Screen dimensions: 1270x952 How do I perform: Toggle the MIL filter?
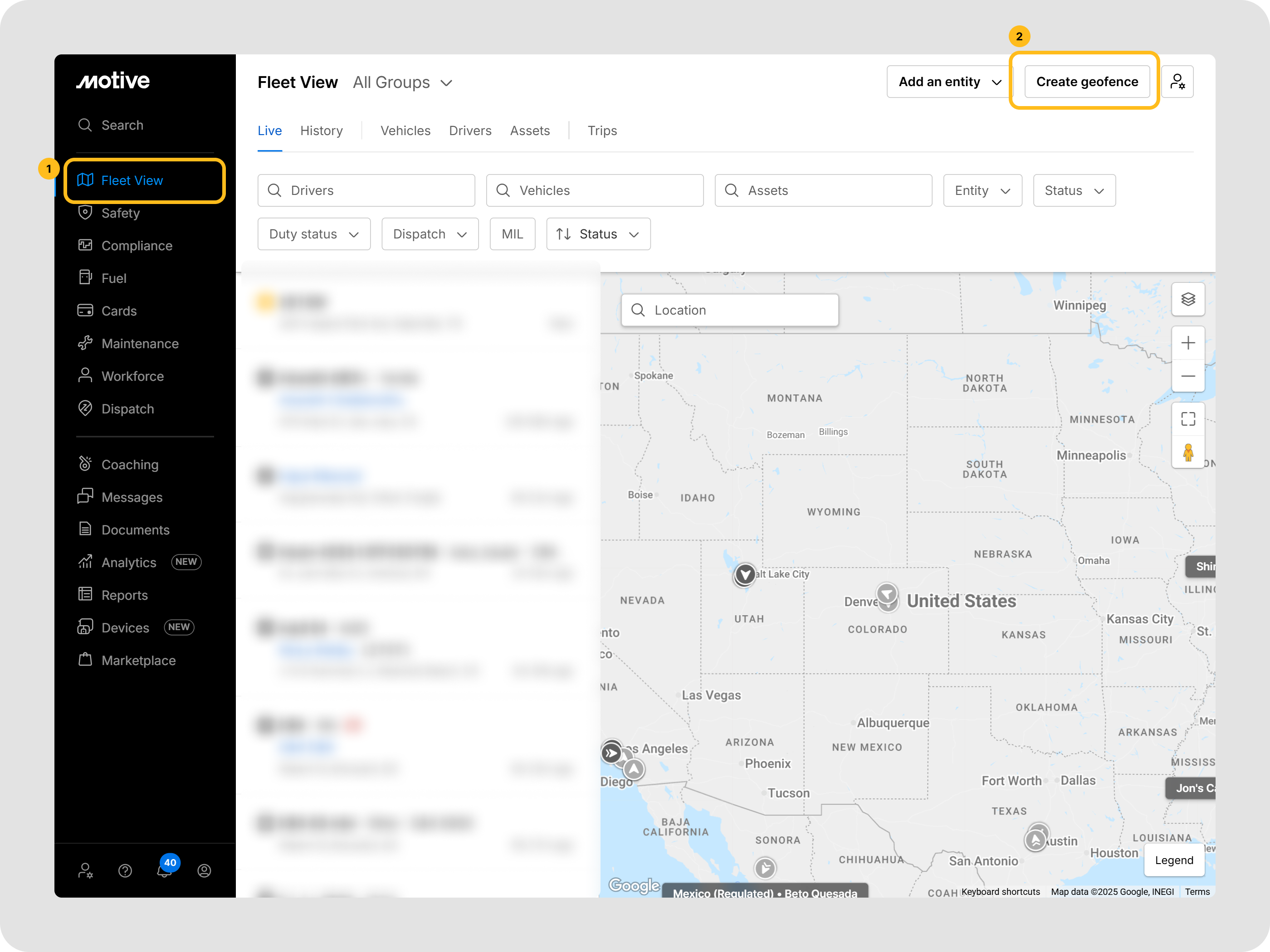tap(512, 234)
